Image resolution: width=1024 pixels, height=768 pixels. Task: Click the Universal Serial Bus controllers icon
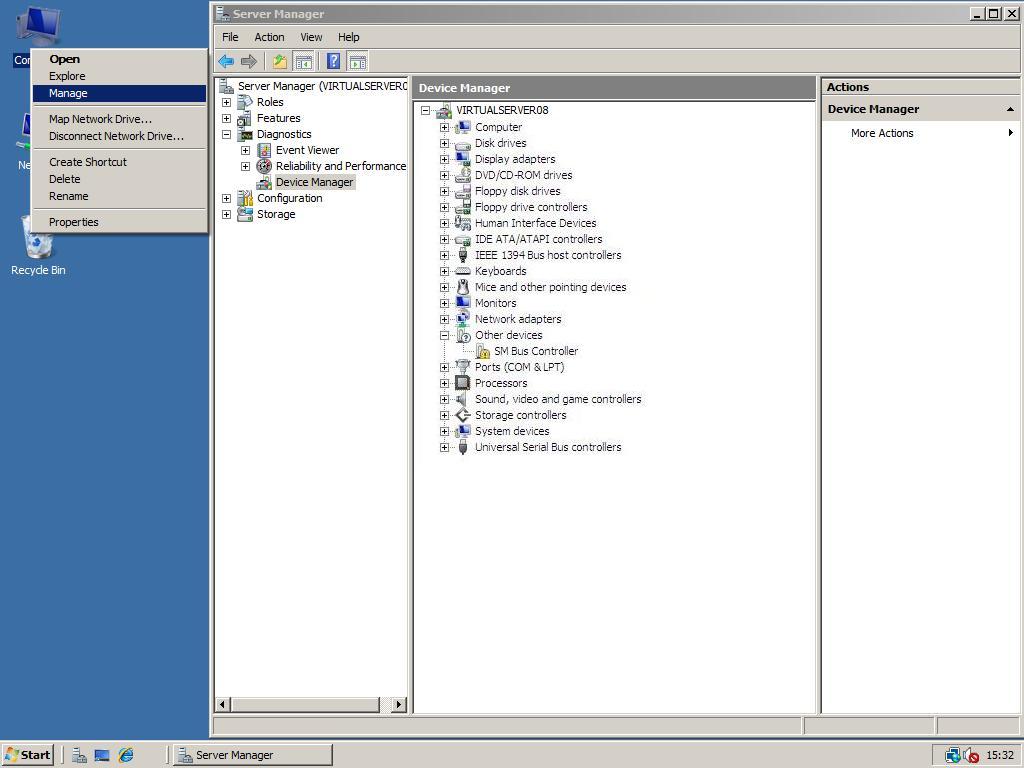tap(463, 447)
